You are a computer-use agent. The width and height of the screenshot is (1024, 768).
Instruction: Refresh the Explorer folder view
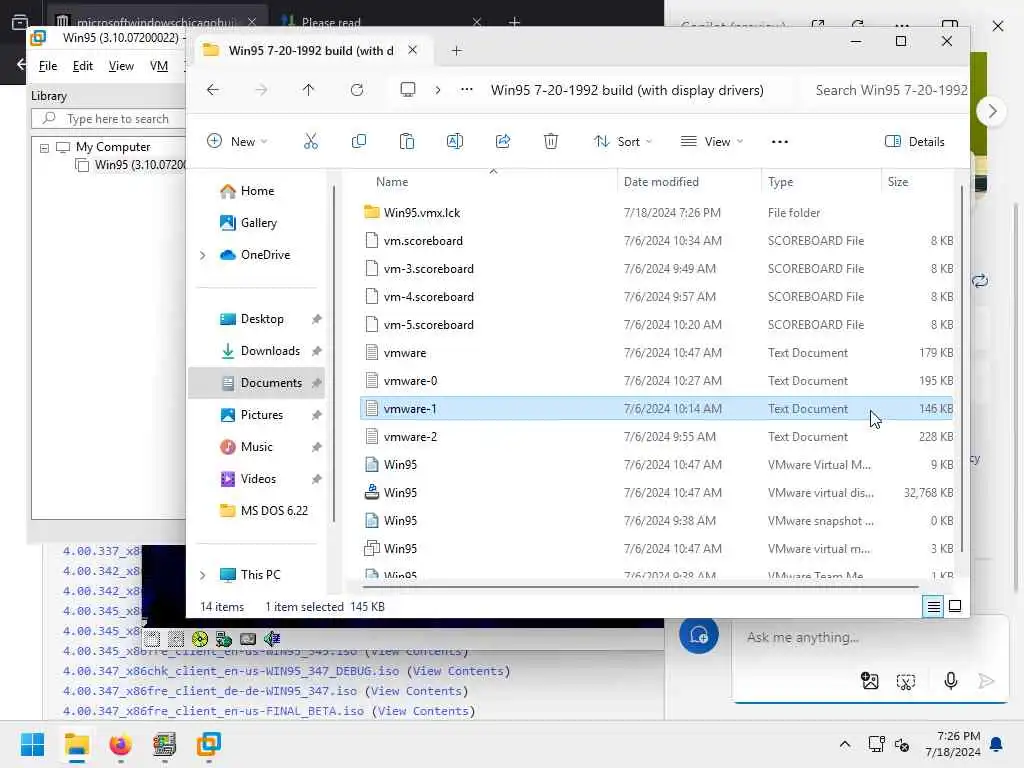[357, 89]
